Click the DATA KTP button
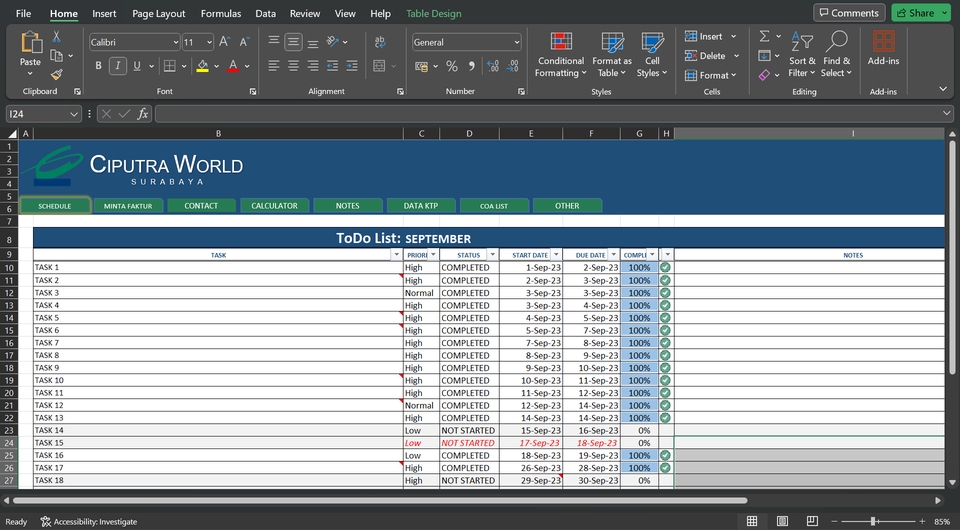The height and width of the screenshot is (530, 960). 421,206
